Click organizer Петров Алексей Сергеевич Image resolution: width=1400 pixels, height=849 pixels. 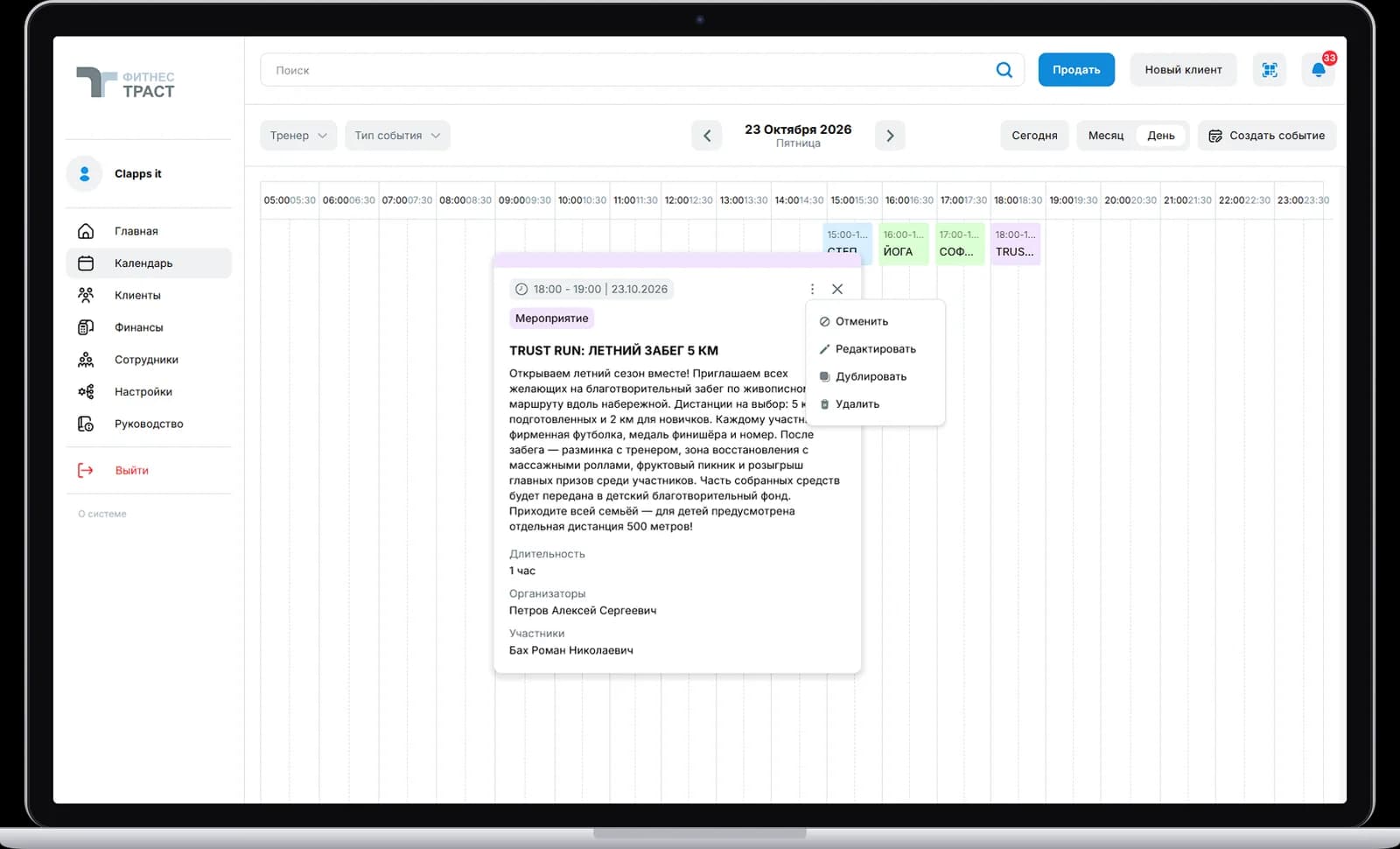[x=583, y=611]
